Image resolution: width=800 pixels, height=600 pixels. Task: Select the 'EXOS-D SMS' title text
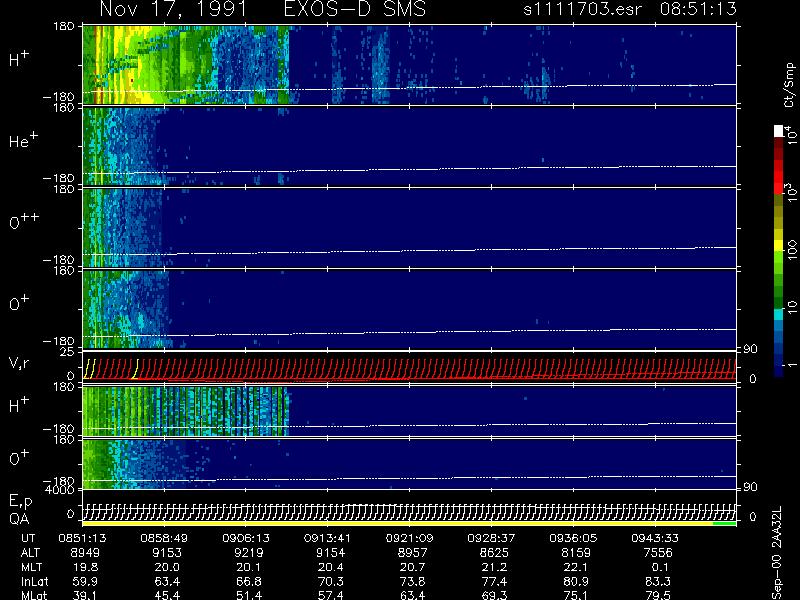[355, 9]
